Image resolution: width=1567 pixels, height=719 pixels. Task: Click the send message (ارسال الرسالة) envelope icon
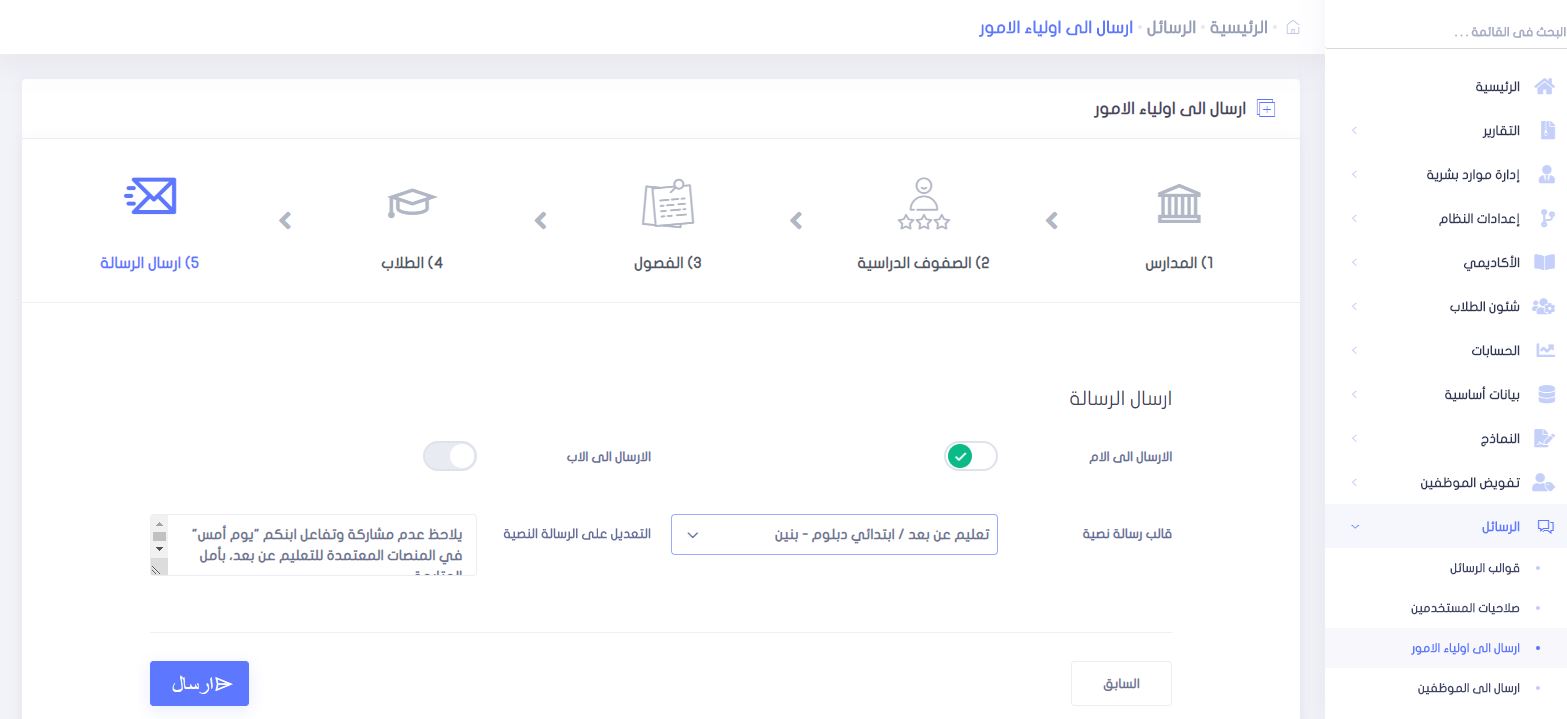click(151, 196)
